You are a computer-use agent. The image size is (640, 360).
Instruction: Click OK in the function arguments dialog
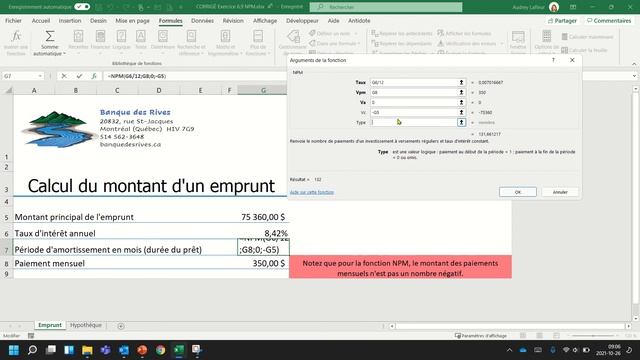[x=518, y=192]
